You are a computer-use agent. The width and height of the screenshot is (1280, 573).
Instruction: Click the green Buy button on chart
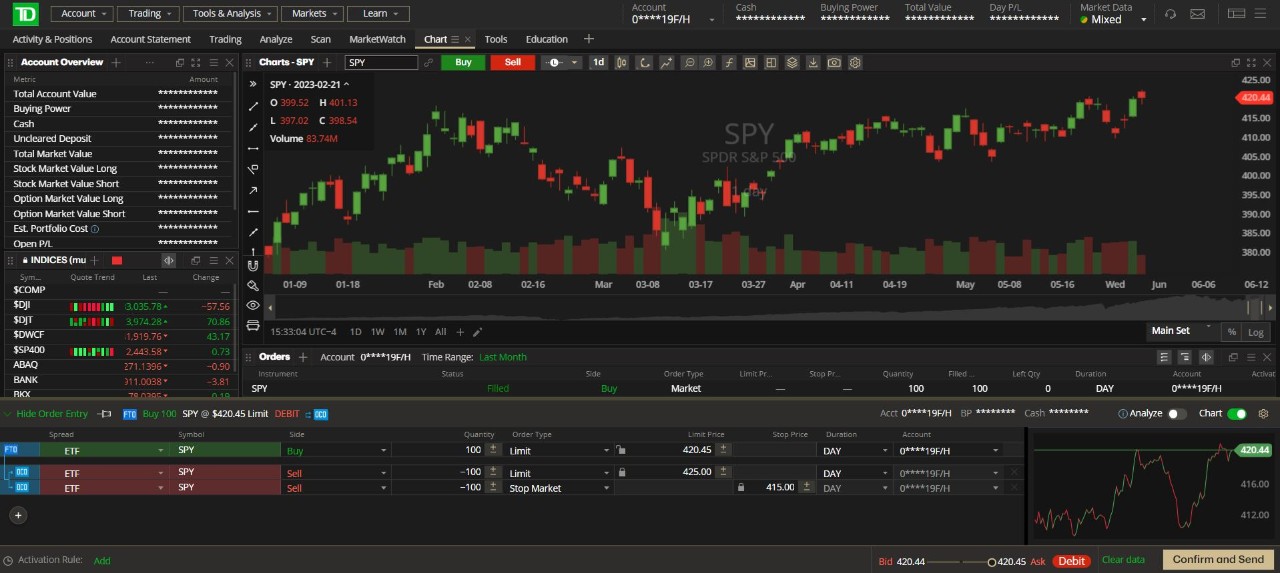coord(463,62)
